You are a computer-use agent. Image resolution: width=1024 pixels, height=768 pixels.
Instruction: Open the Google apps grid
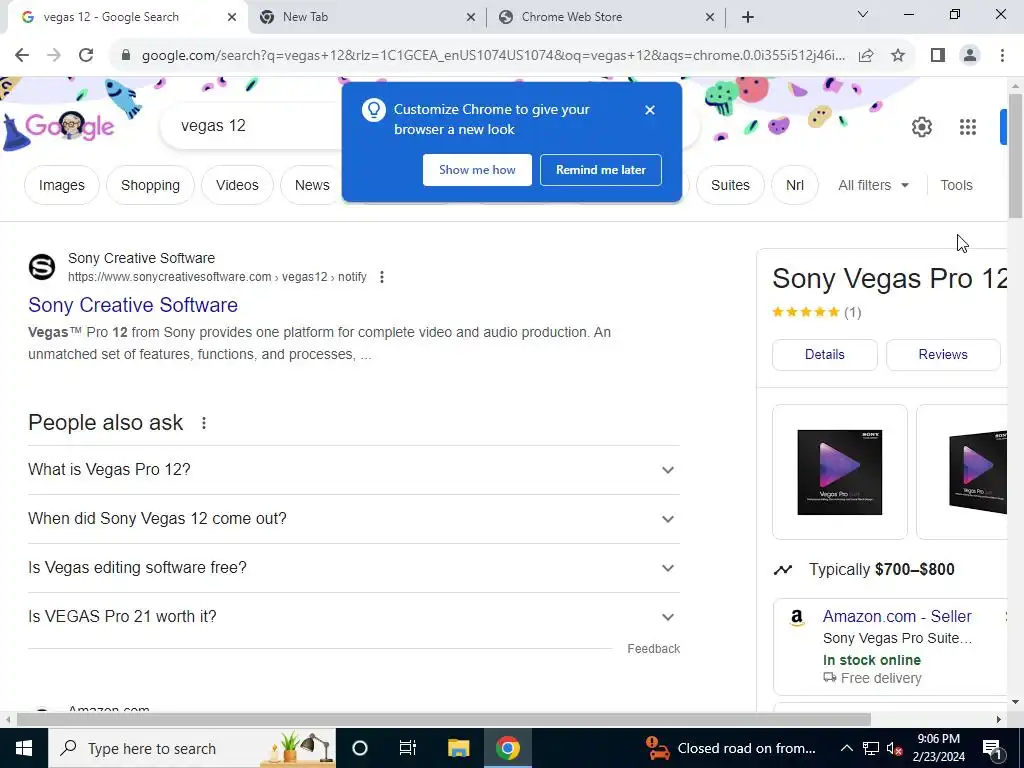[967, 127]
